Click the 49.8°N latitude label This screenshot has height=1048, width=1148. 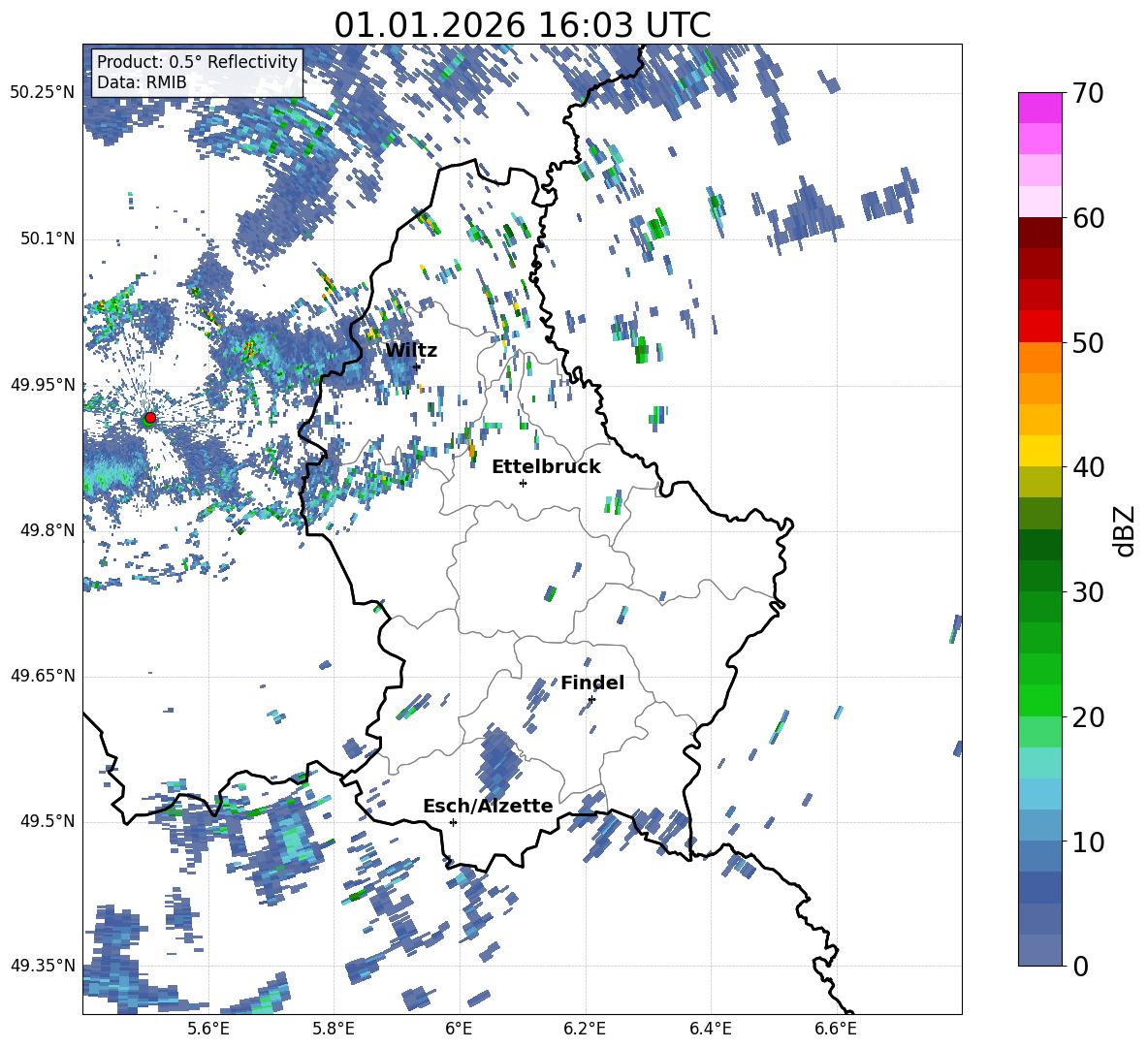pyautogui.click(x=47, y=530)
